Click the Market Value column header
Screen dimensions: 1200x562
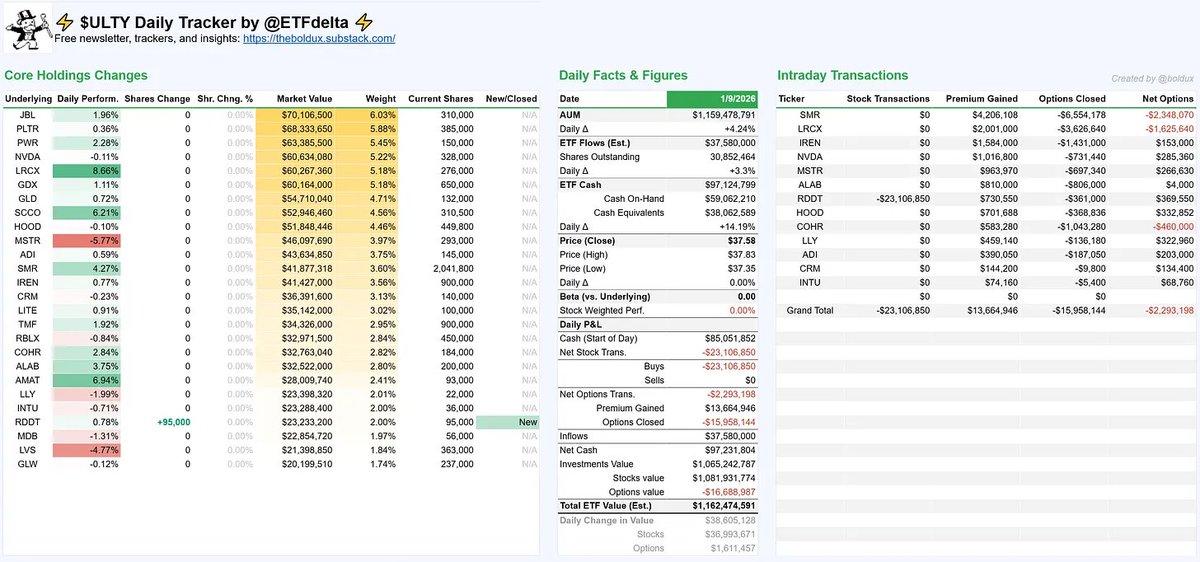[x=304, y=99]
